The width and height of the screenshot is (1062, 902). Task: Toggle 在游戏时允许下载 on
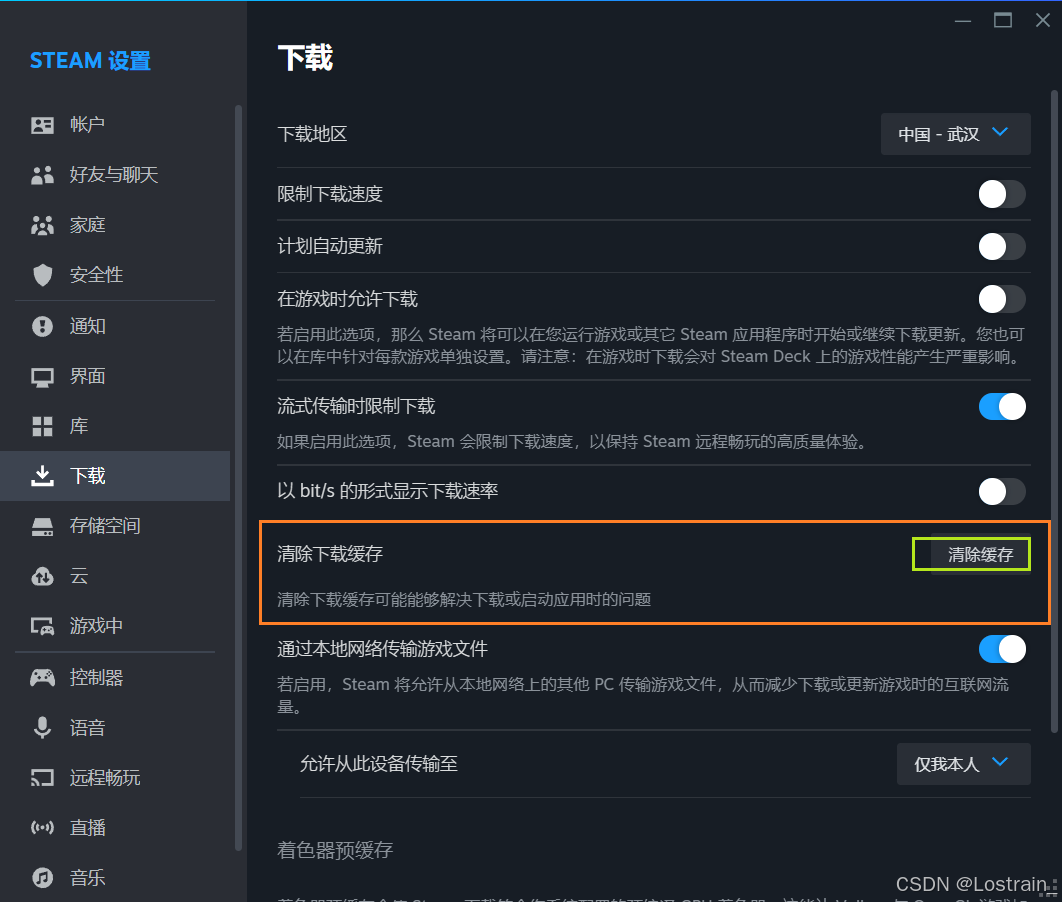click(x=1002, y=299)
